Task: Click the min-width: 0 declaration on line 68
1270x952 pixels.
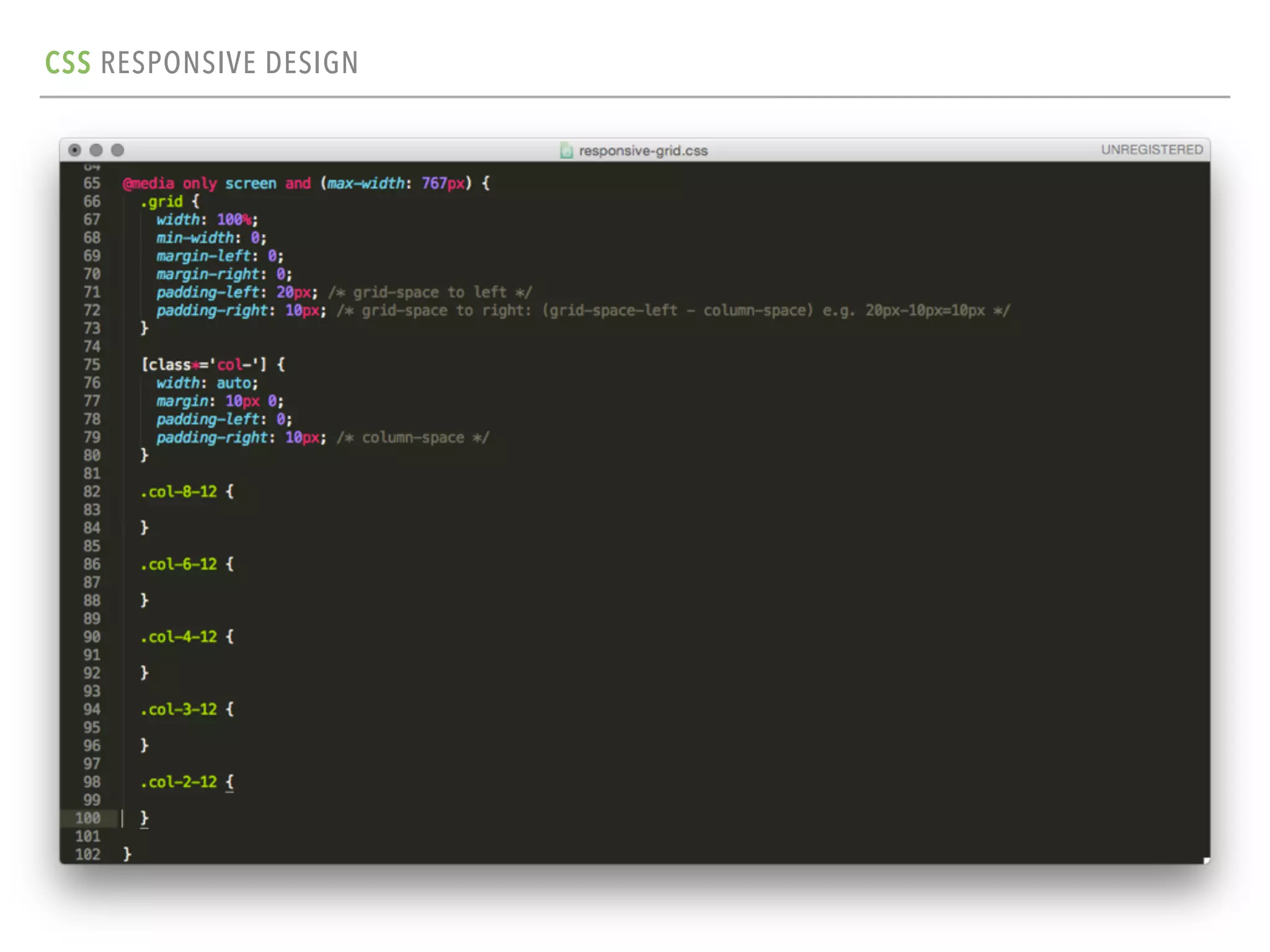Action: tap(211, 238)
